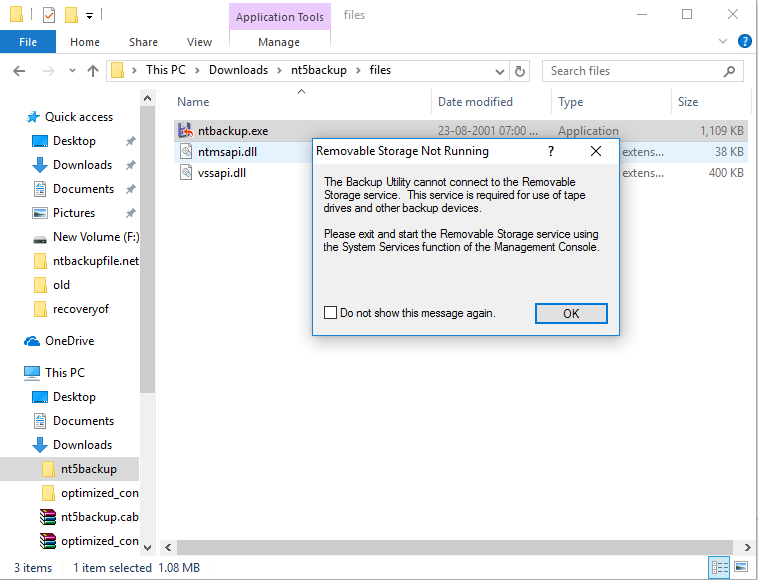Click the Back navigation arrow

19,71
